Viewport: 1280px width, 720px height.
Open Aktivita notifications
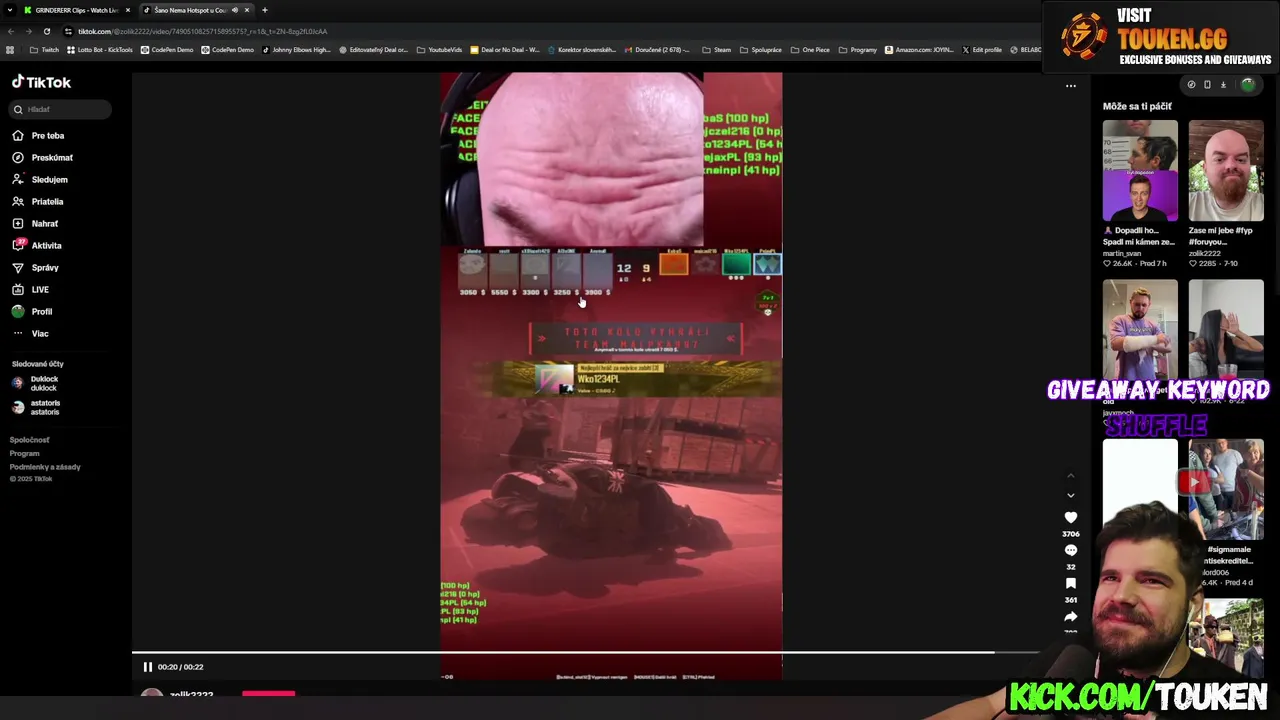coord(37,245)
